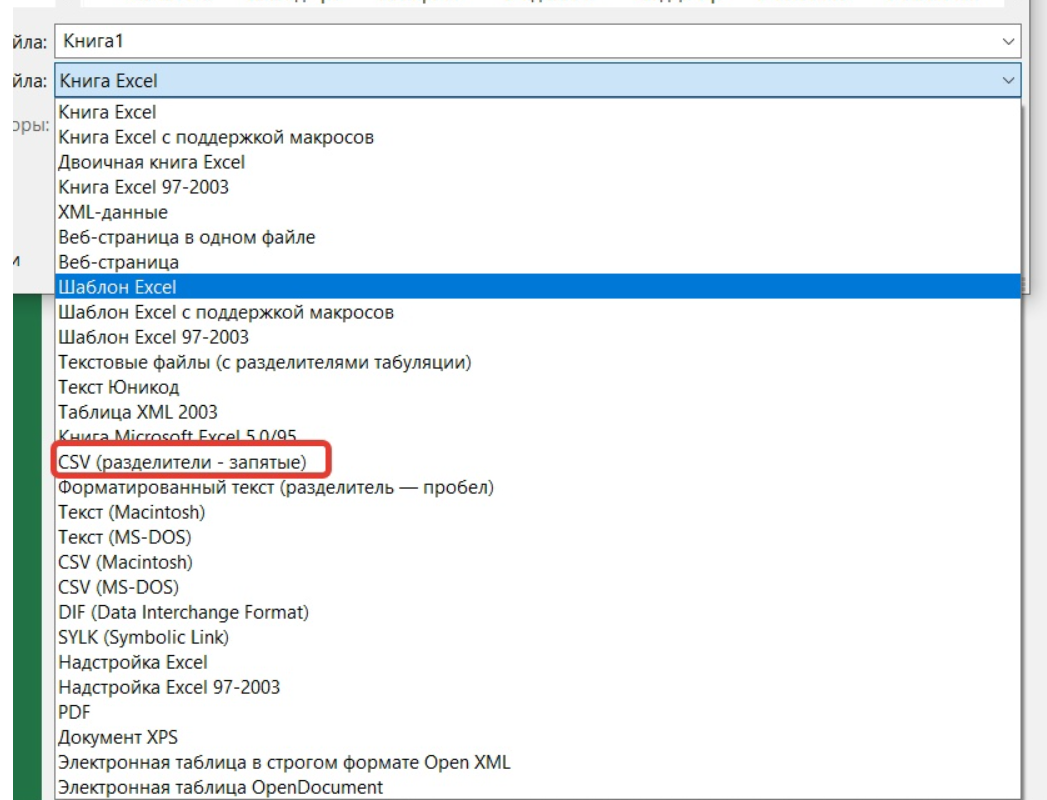The height and width of the screenshot is (800, 1047).
Task: Select Надстройка Excel 97-2003
Action: click(x=538, y=687)
